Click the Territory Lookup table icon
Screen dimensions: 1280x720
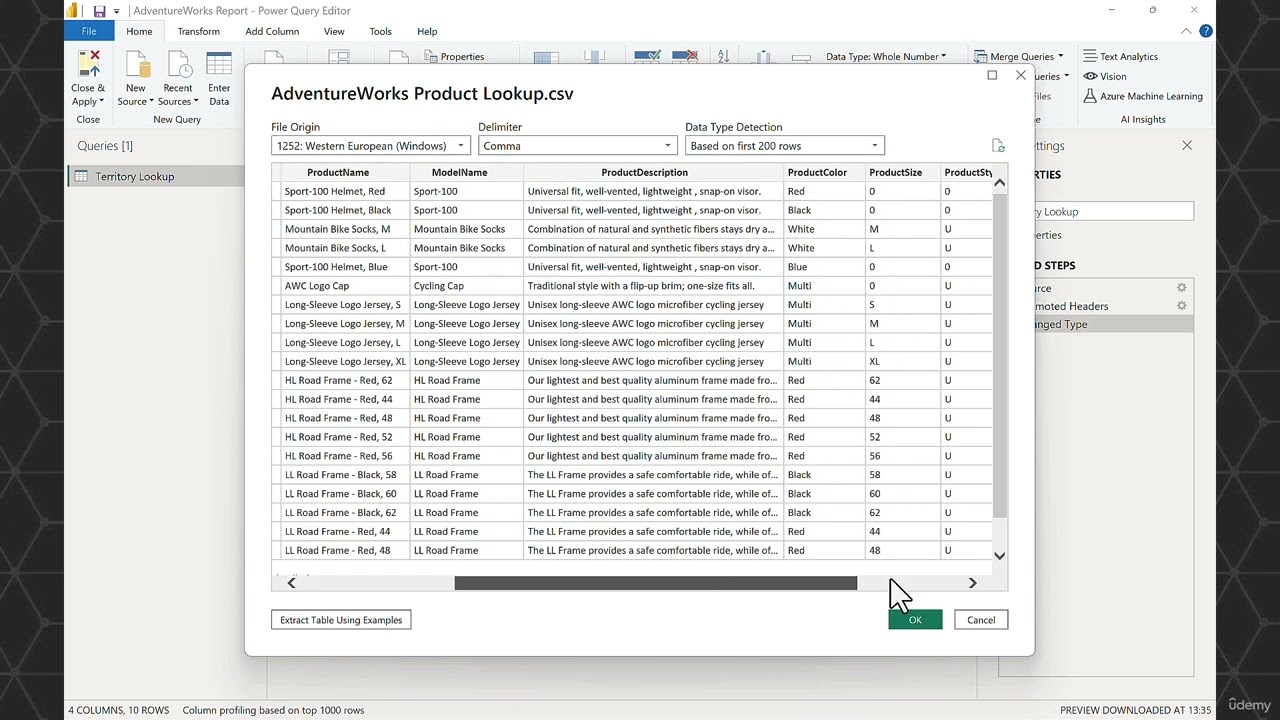(82, 177)
